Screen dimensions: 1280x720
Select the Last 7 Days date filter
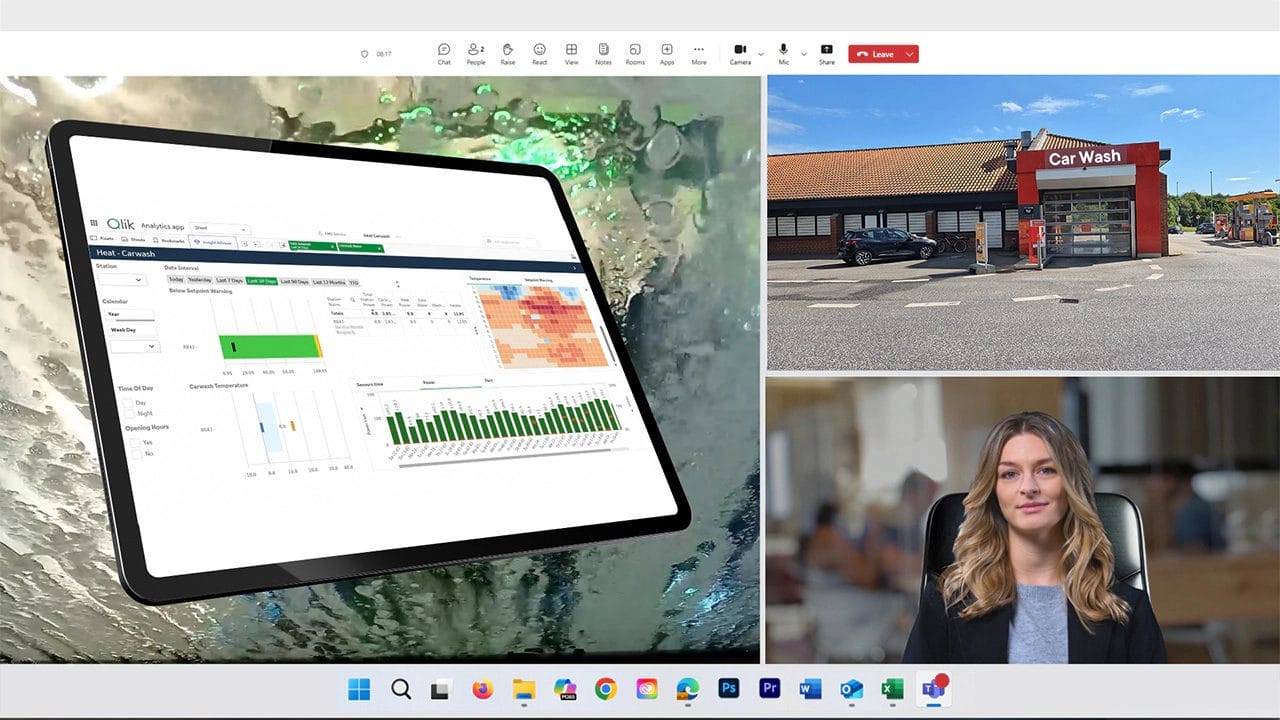pyautogui.click(x=229, y=280)
